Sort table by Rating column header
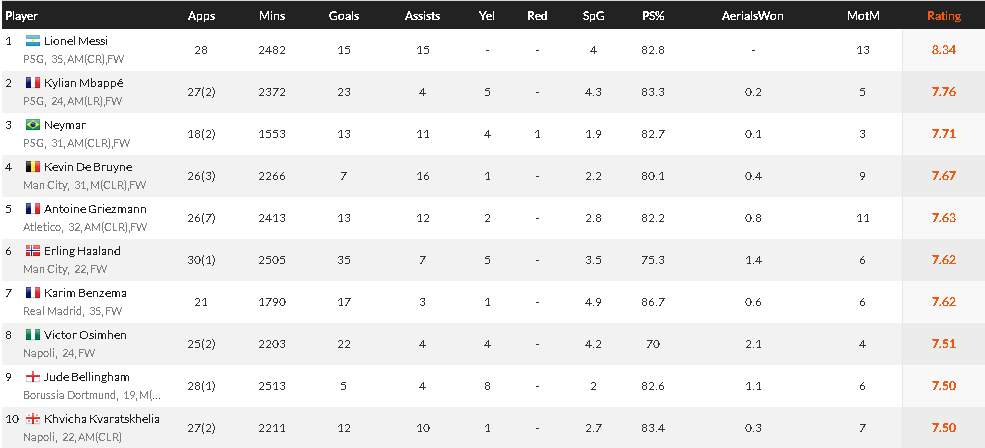 click(x=944, y=16)
